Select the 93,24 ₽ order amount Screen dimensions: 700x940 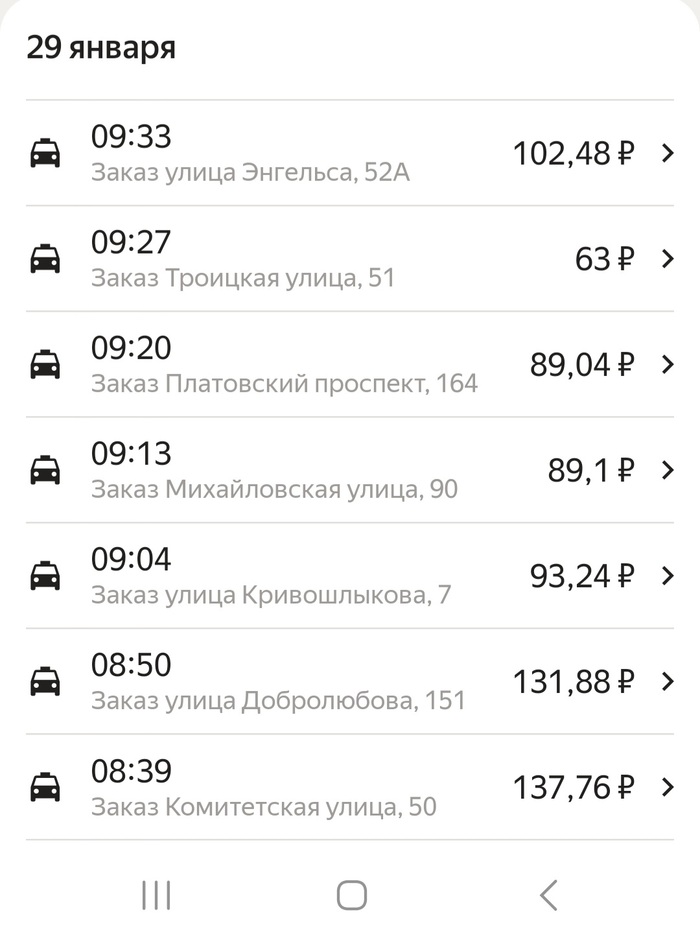[582, 576]
